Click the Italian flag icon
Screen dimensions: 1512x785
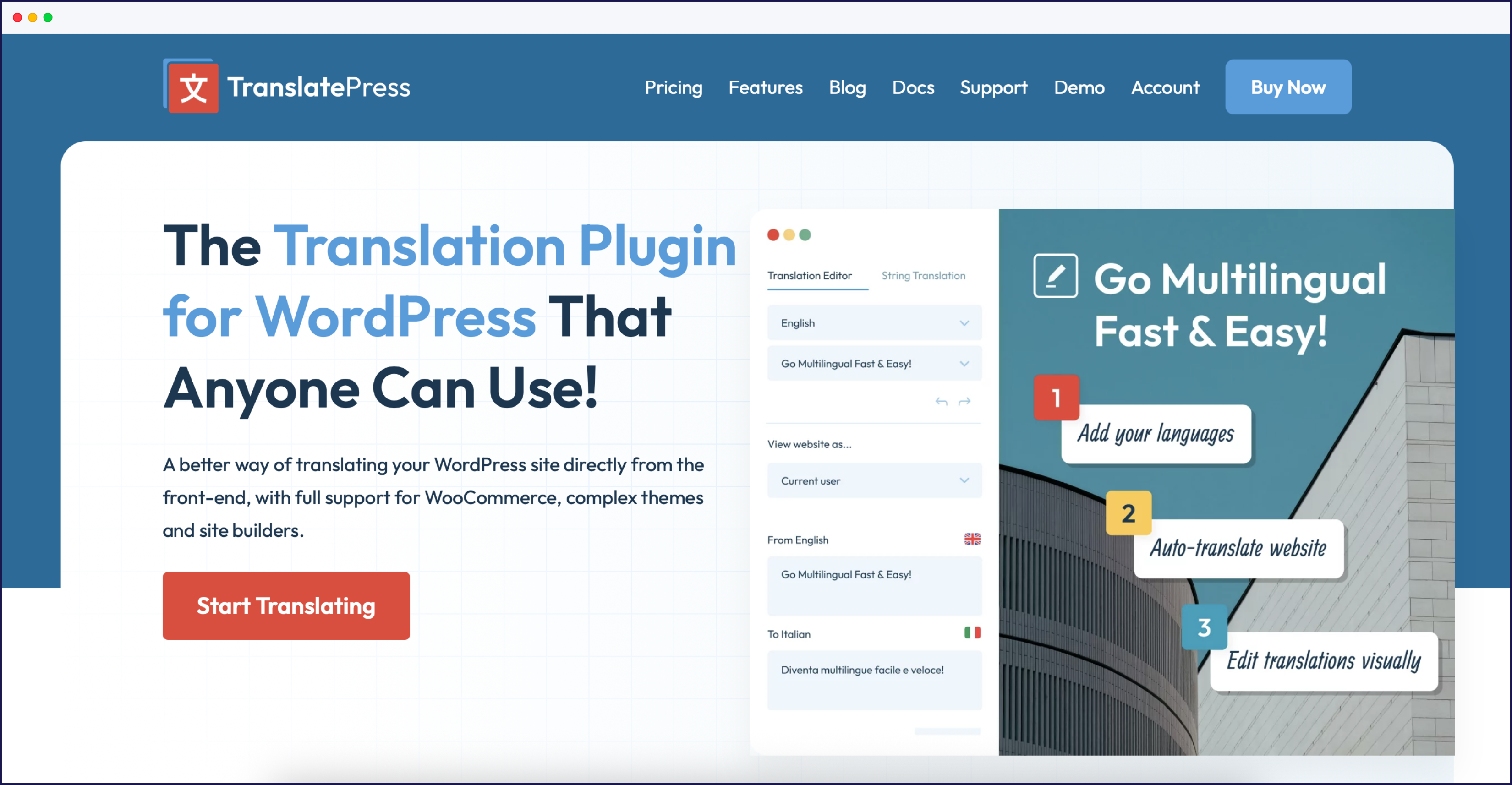(972, 632)
